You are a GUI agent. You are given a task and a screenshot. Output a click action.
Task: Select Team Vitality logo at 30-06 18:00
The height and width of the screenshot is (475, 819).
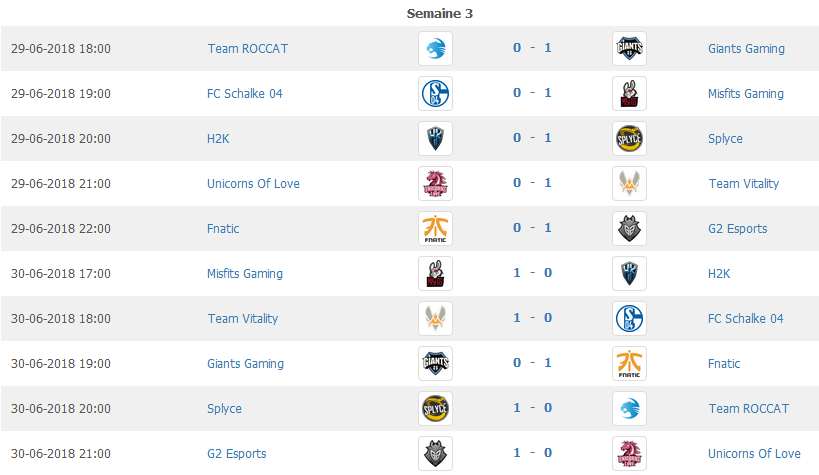435,318
